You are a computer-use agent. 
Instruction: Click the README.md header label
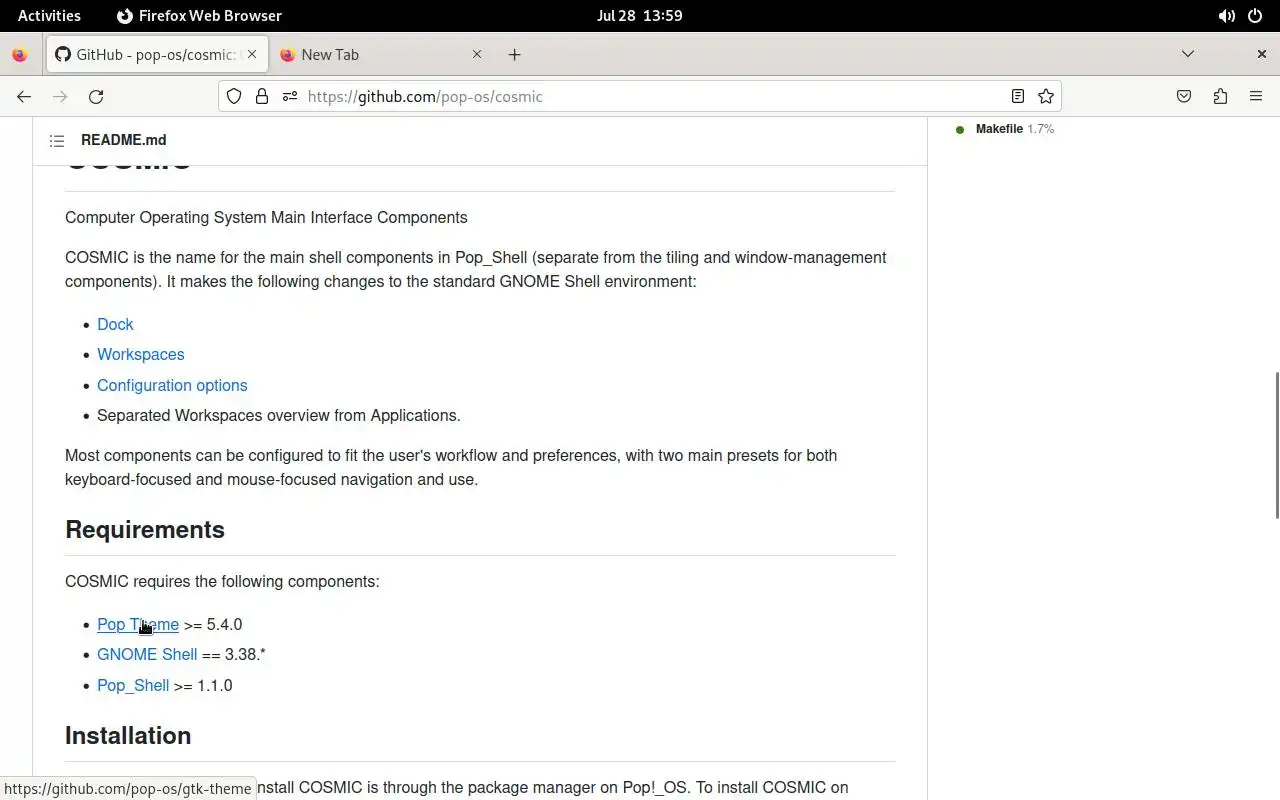pyautogui.click(x=124, y=141)
